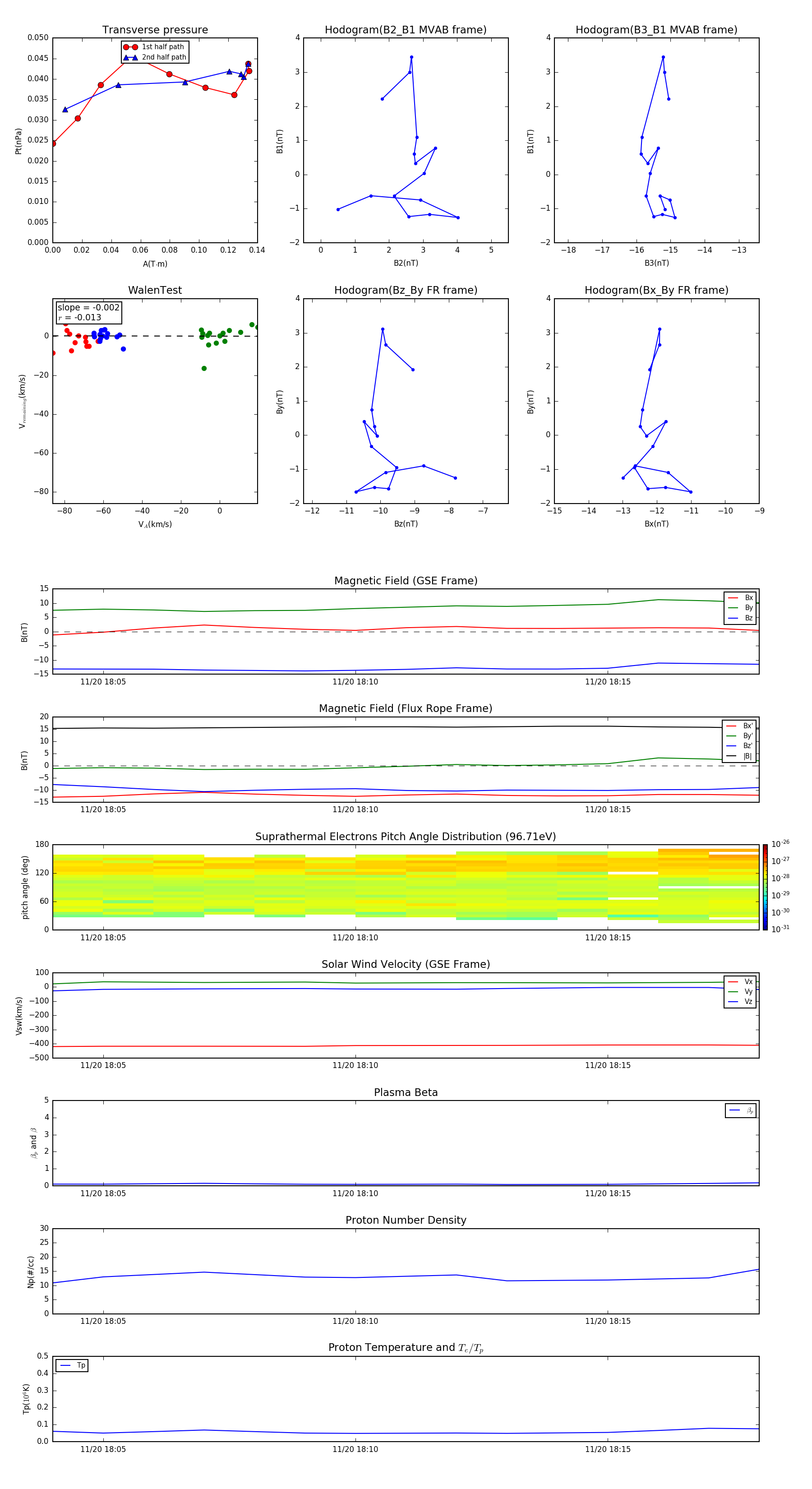Click the topmost data point in the Bz_By hodogram

[383, 329]
